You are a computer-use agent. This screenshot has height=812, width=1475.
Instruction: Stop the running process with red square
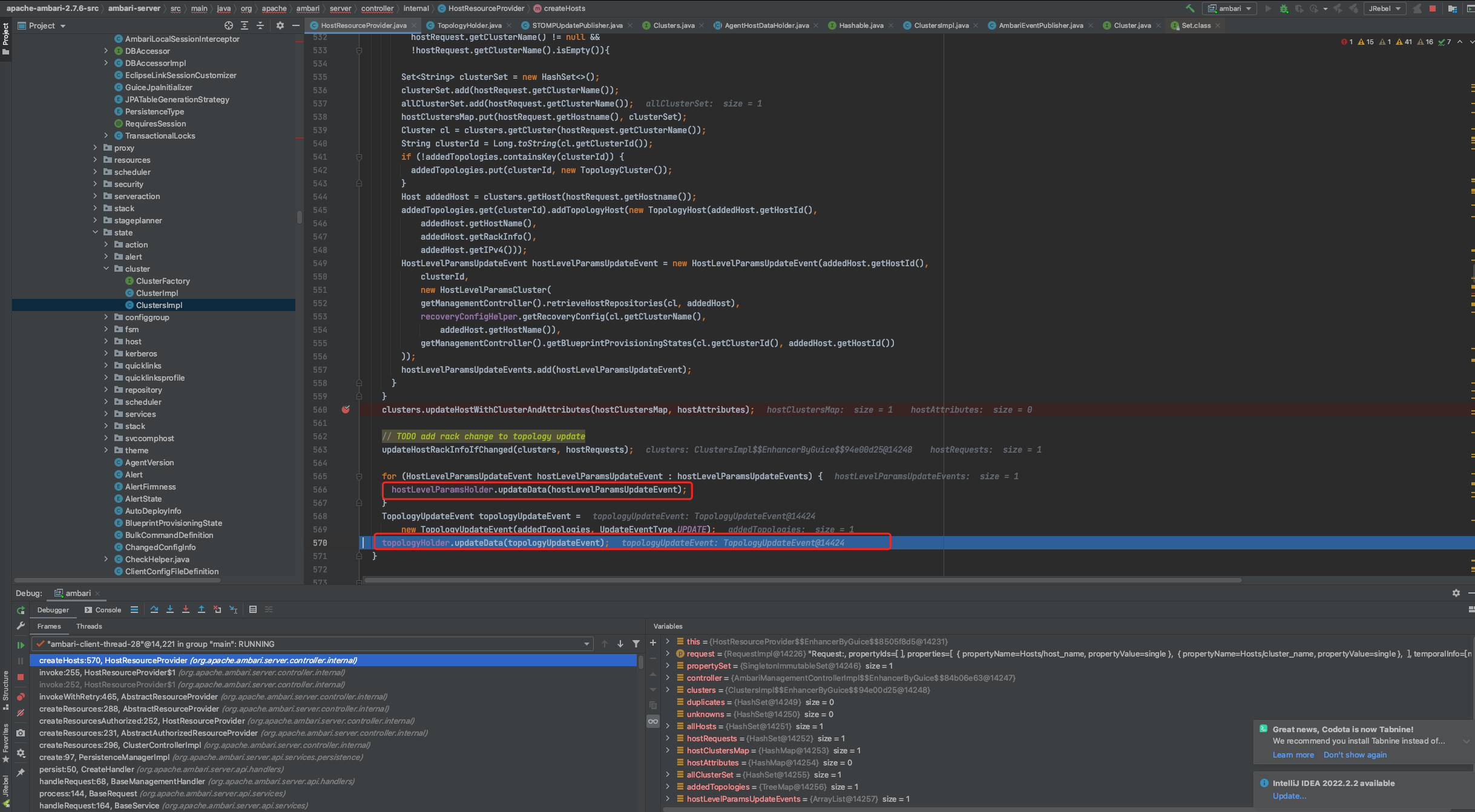pos(1432,8)
